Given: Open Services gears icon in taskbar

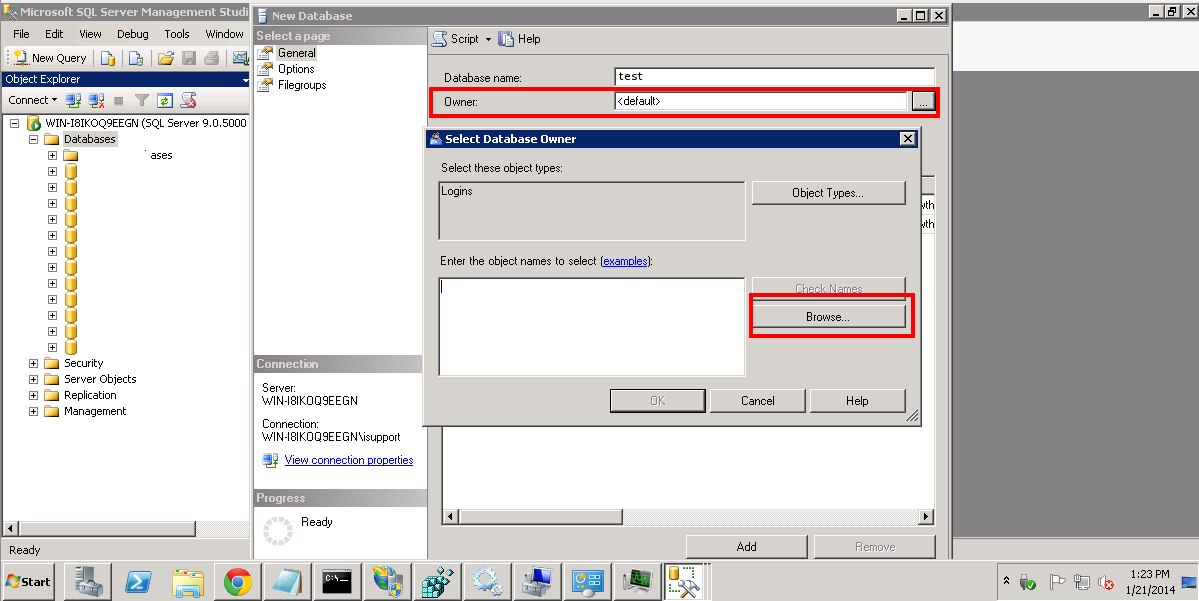Looking at the screenshot, I should [488, 583].
